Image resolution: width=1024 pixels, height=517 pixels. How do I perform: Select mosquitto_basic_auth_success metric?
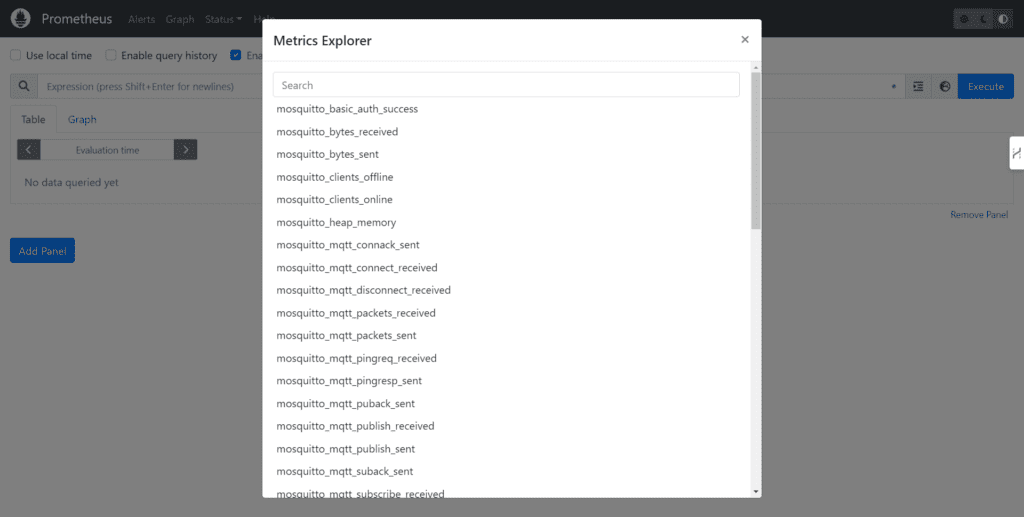pos(347,109)
